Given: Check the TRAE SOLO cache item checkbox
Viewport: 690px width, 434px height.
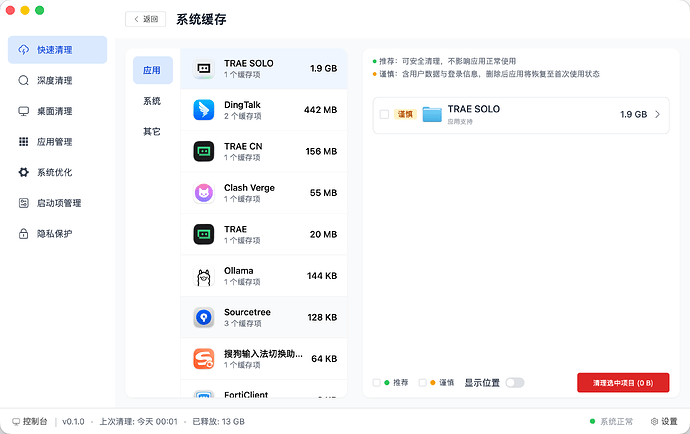Looking at the screenshot, I should tap(384, 114).
